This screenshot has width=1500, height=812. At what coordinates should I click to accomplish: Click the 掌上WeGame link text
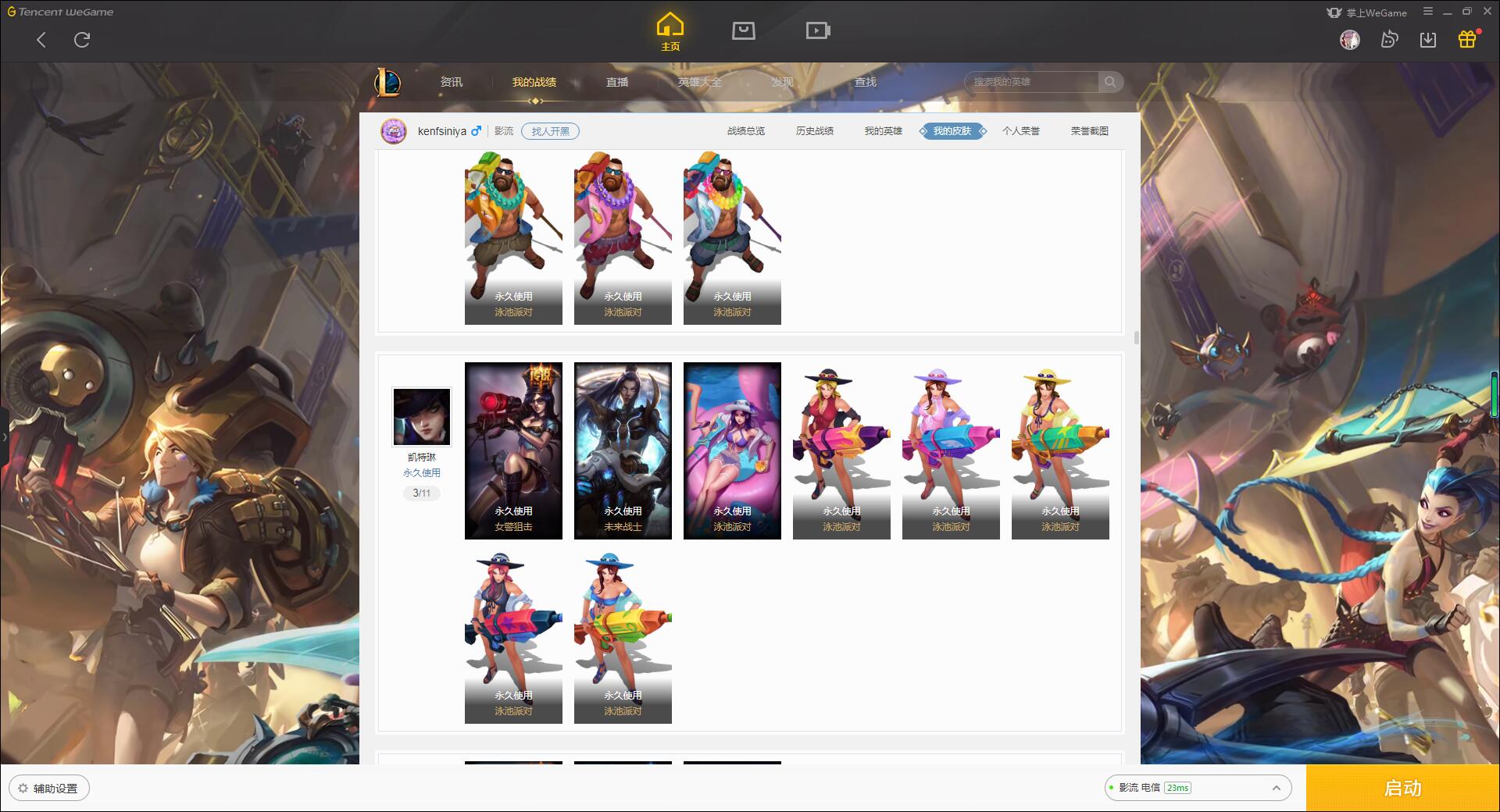pyautogui.click(x=1377, y=12)
